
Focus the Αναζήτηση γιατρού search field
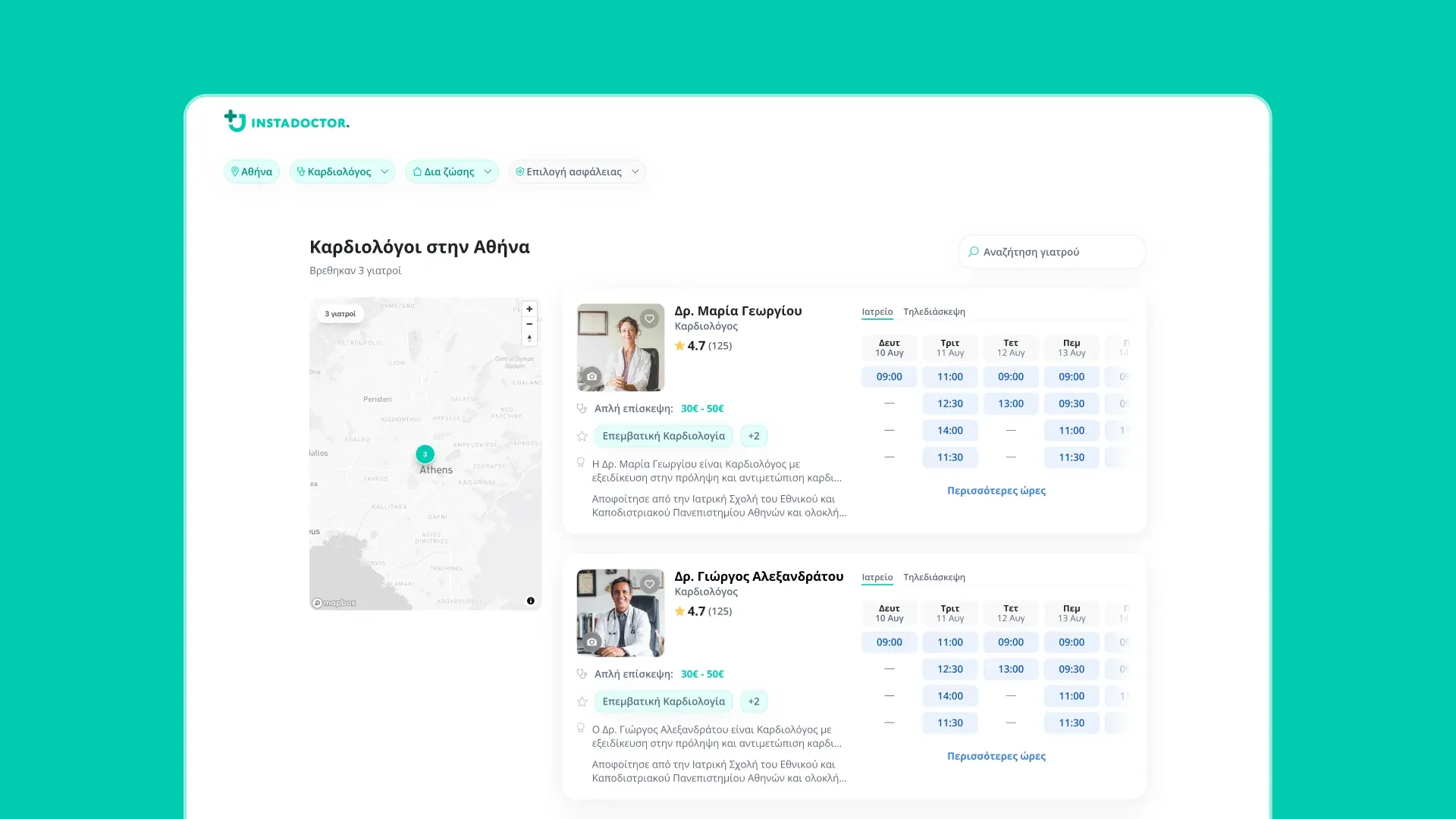(x=1053, y=252)
